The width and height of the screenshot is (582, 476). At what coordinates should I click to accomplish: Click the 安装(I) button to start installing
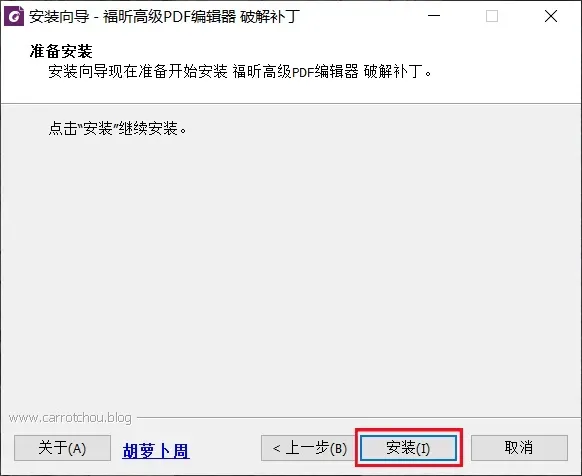pyautogui.click(x=408, y=448)
